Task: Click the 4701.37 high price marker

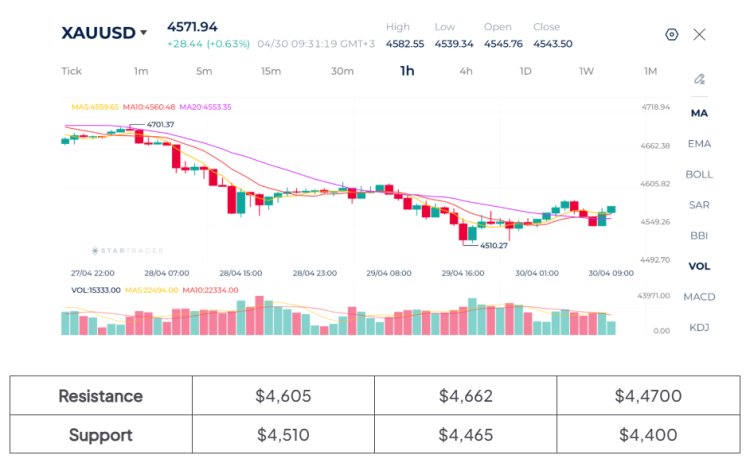Action: point(160,125)
